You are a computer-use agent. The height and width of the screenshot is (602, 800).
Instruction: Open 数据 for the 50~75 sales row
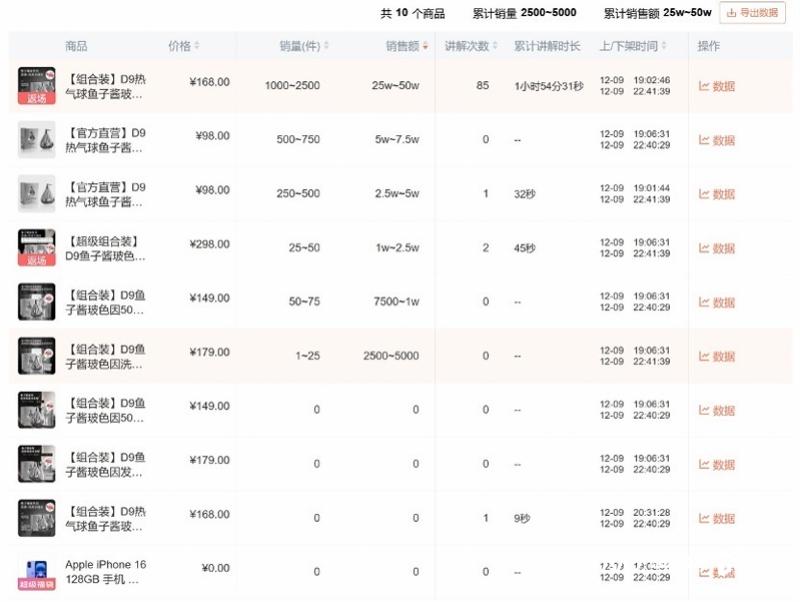tap(717, 302)
